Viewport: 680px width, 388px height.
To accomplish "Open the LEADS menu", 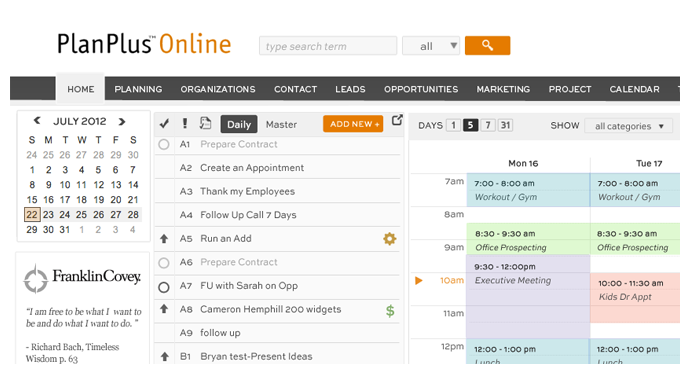I will pyautogui.click(x=350, y=89).
